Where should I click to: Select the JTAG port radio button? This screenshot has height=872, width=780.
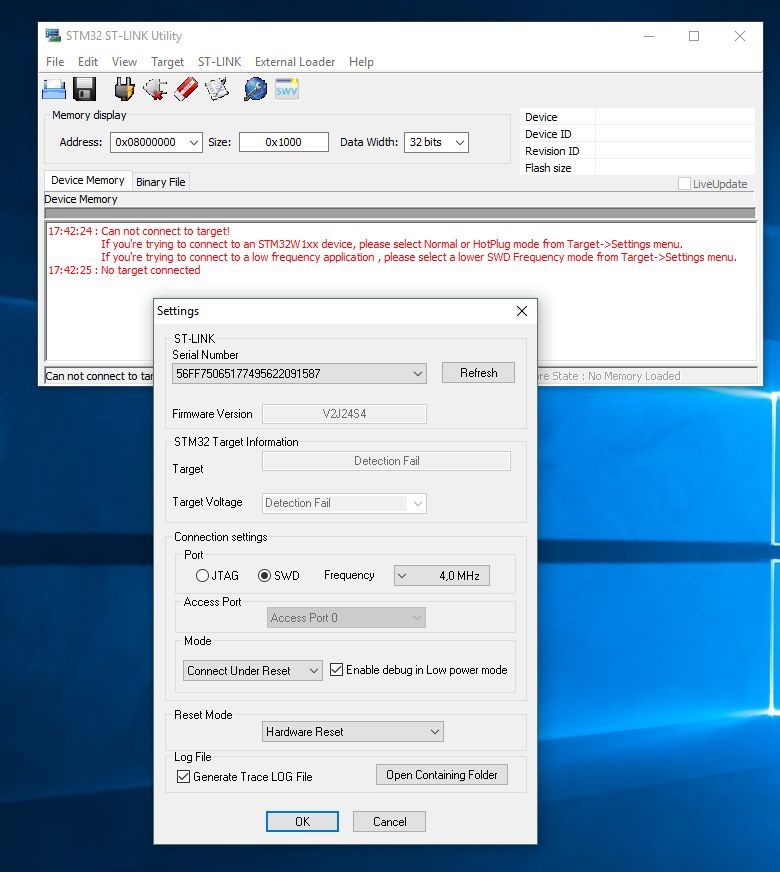pos(202,576)
